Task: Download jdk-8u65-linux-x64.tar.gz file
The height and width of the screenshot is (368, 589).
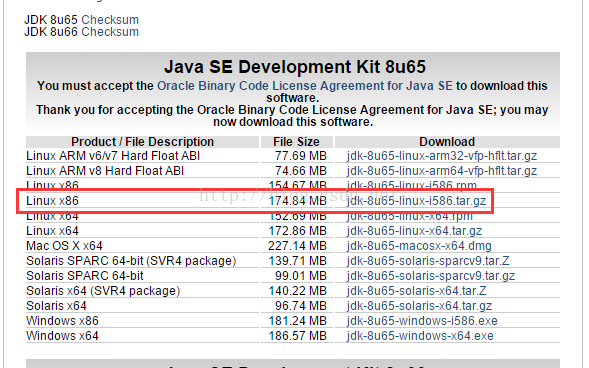Action: 414,231
